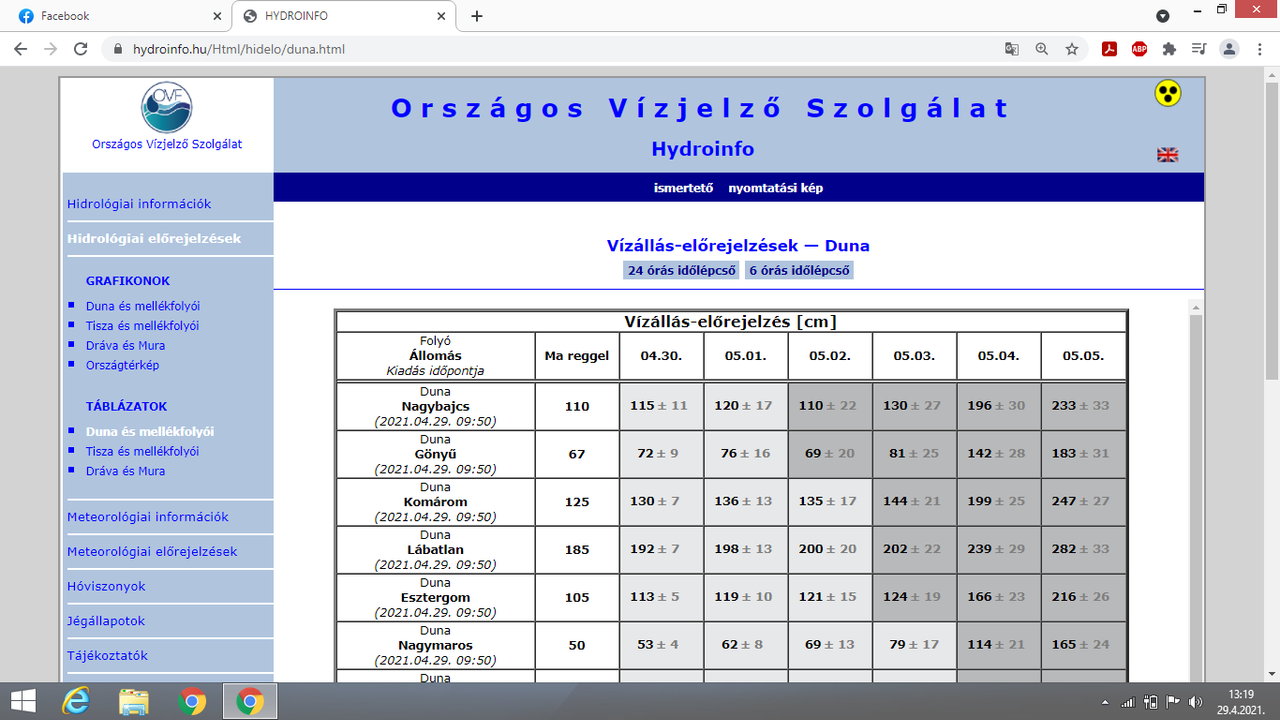Open File Explorer from the taskbar

tap(134, 701)
